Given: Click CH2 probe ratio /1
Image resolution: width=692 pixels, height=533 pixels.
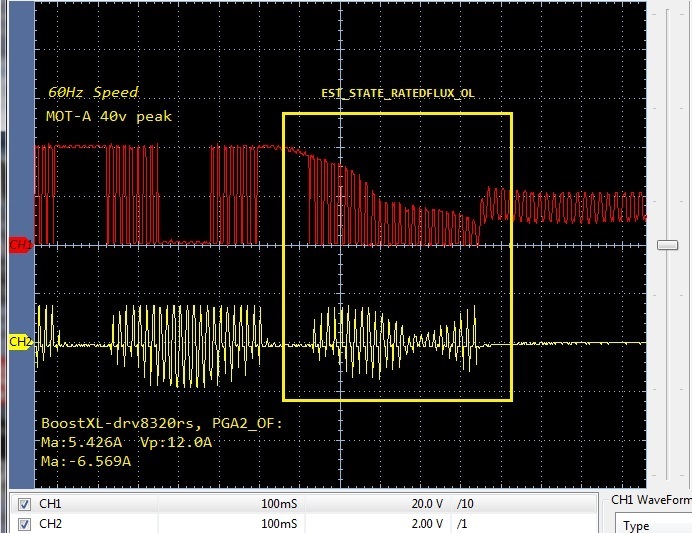Looking at the screenshot, I should [463, 524].
